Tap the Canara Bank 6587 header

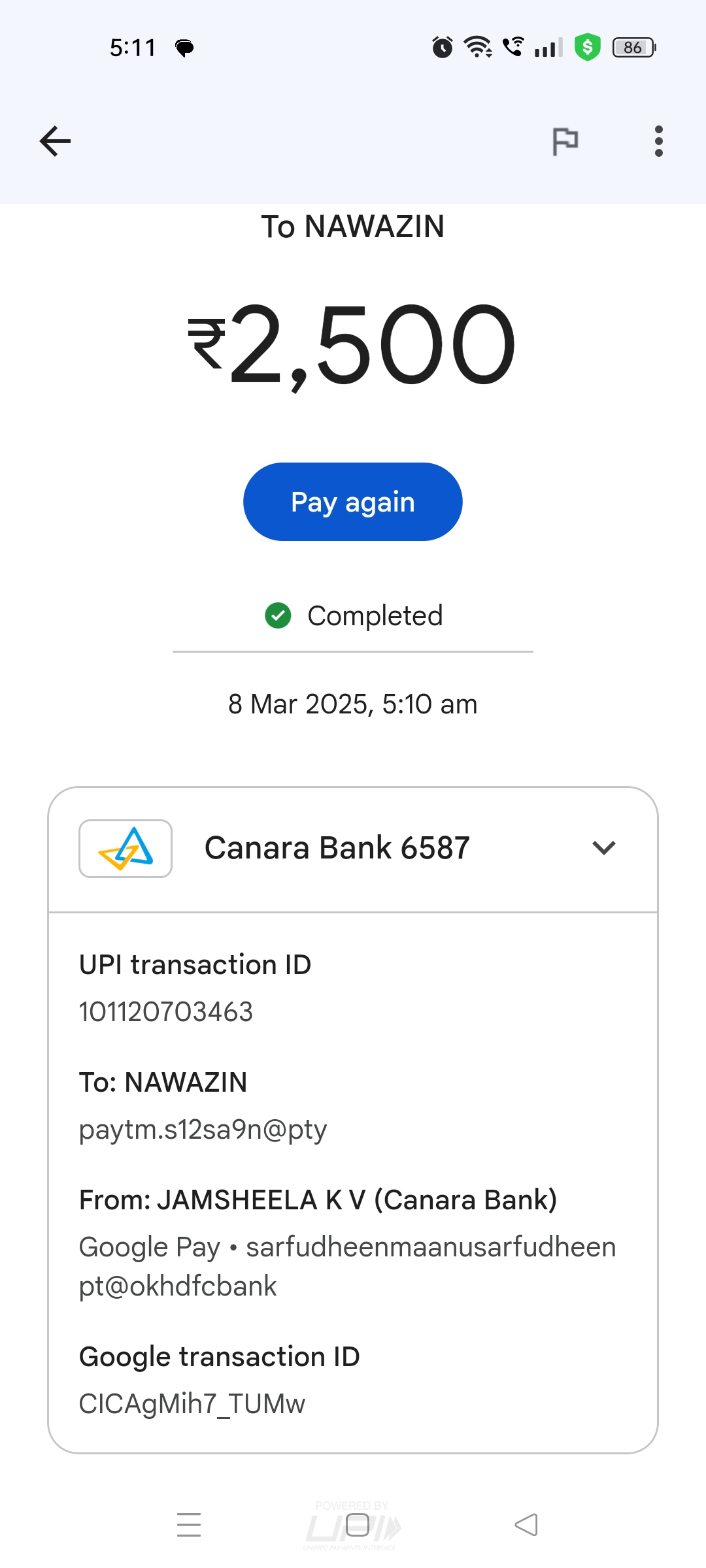tap(337, 848)
